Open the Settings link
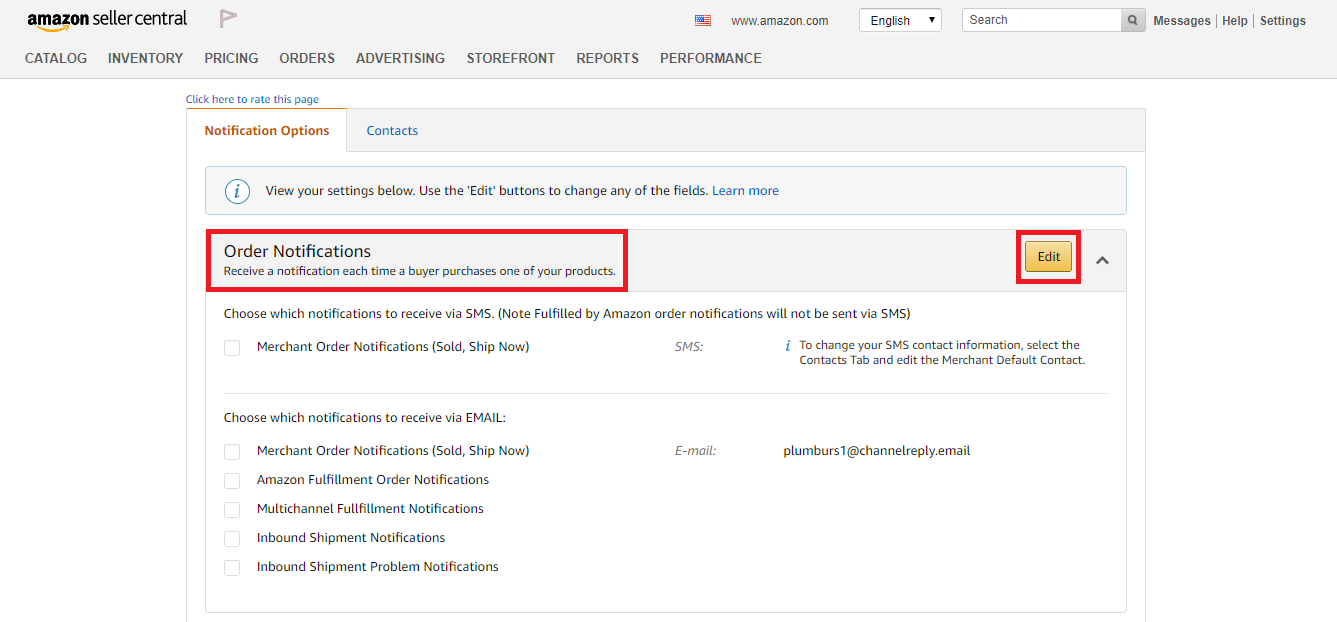 pyautogui.click(x=1283, y=21)
